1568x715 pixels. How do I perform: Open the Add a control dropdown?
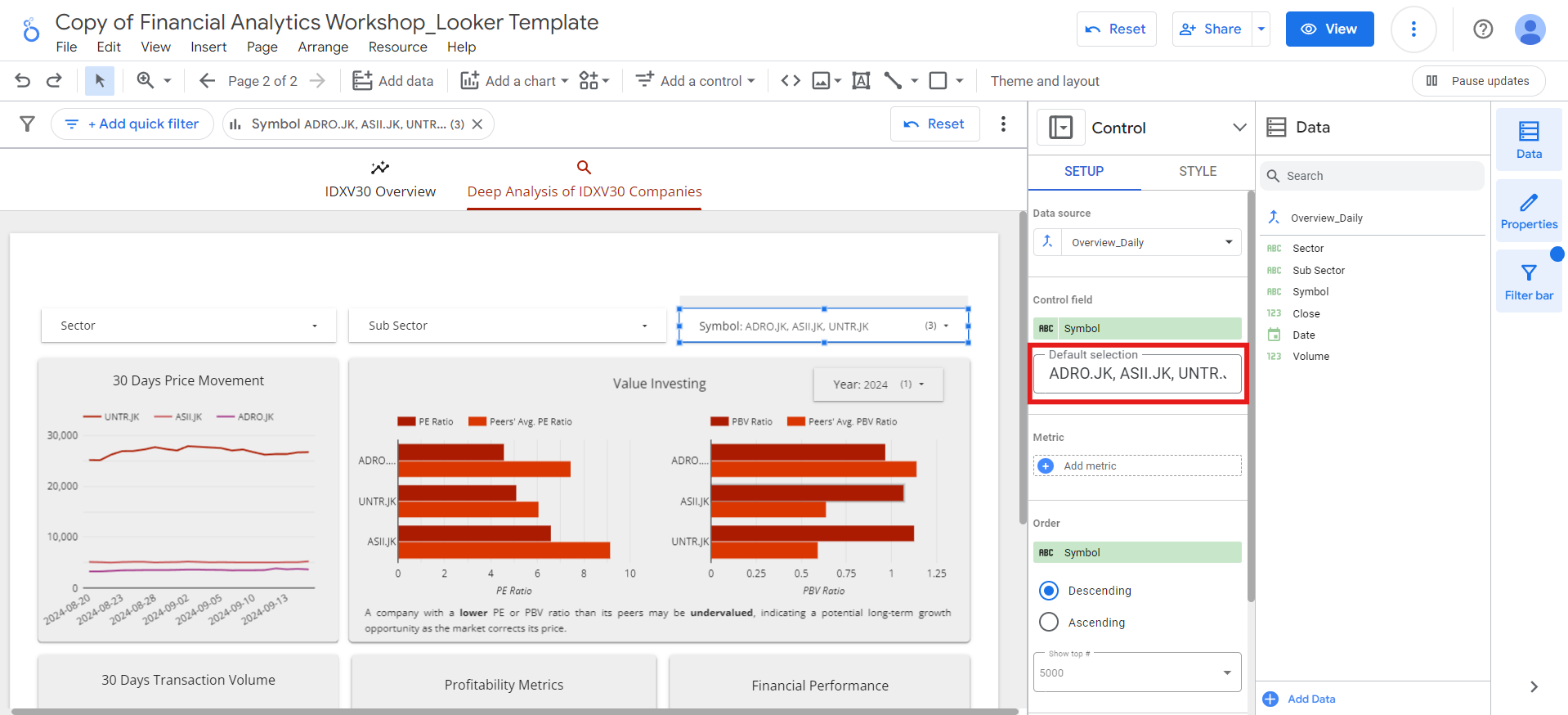click(696, 80)
